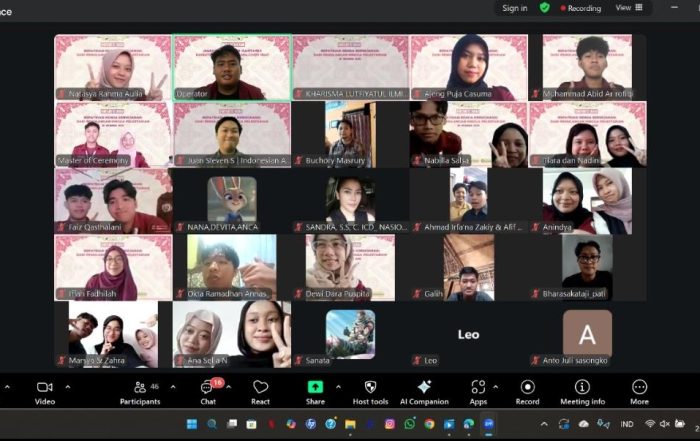
Task: Click the green encryption shield icon
Action: click(545, 8)
